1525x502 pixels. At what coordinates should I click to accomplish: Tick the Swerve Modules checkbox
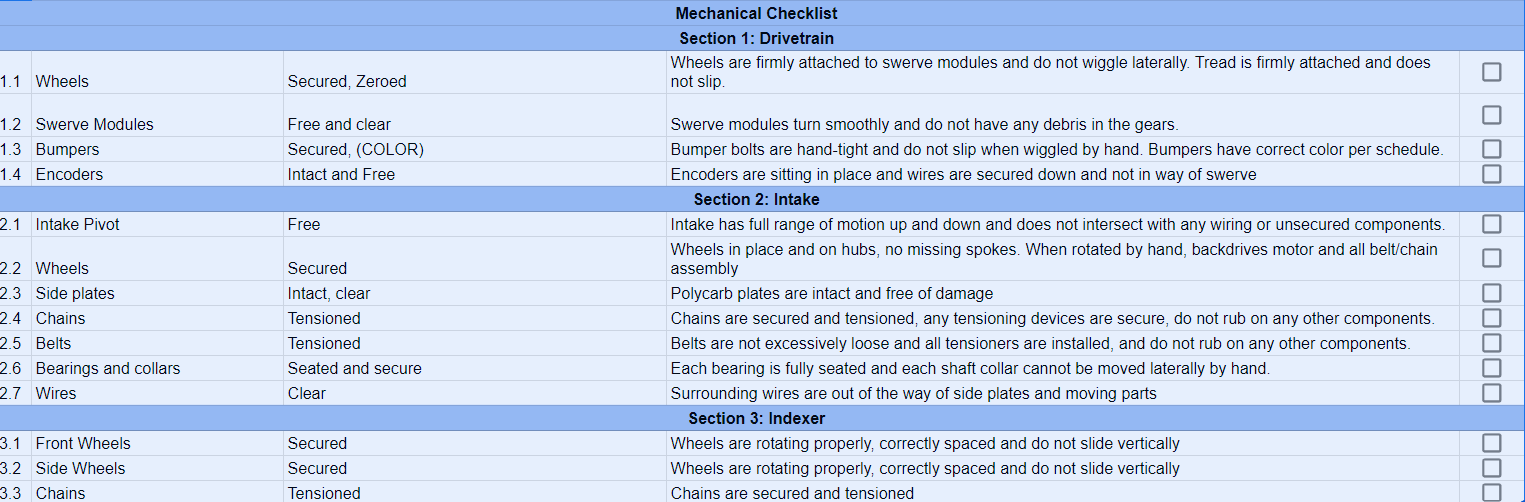coord(1491,115)
